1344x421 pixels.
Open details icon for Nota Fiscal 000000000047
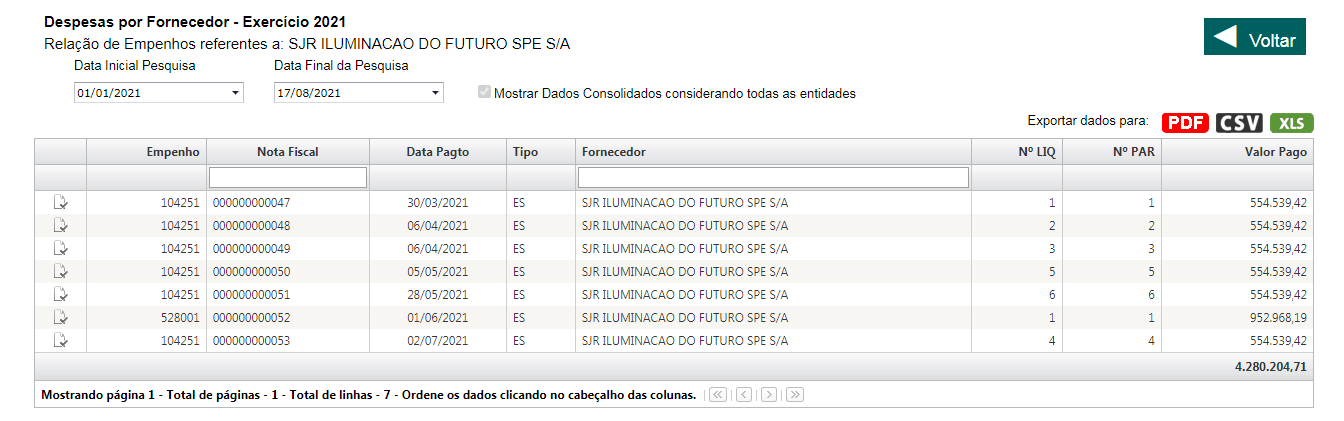tap(60, 202)
